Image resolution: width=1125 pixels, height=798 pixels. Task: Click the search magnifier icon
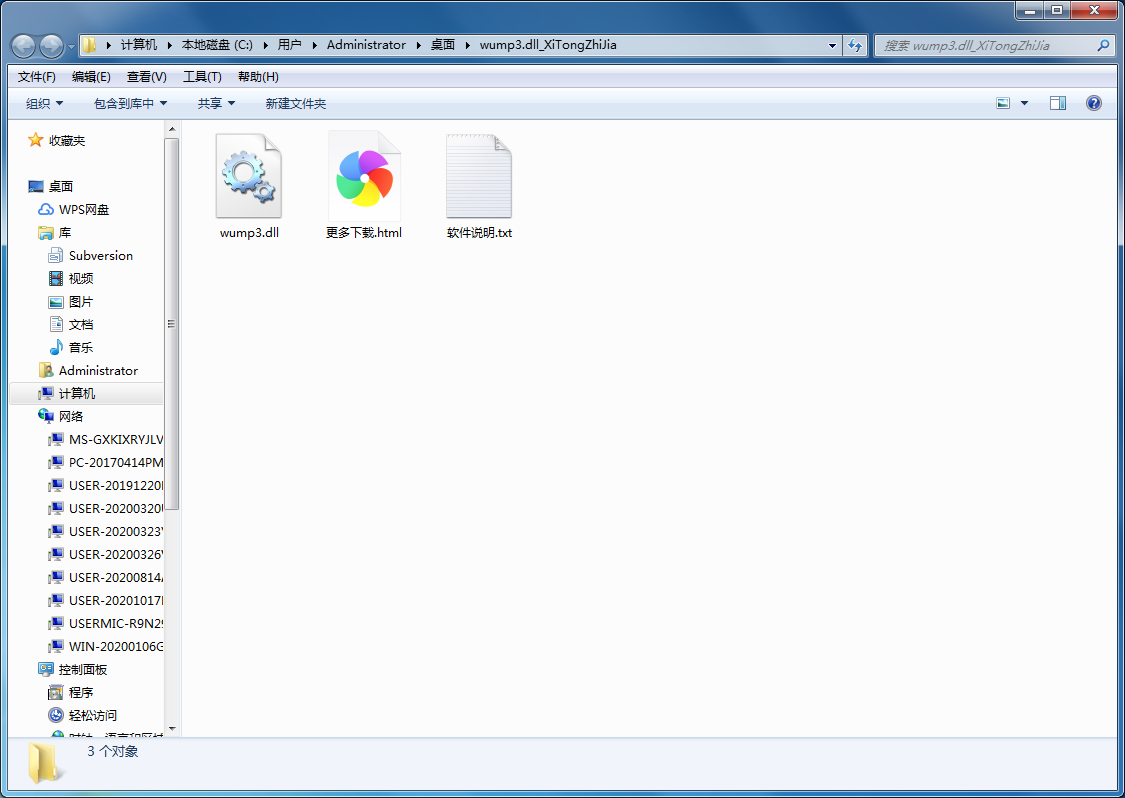click(x=1103, y=45)
